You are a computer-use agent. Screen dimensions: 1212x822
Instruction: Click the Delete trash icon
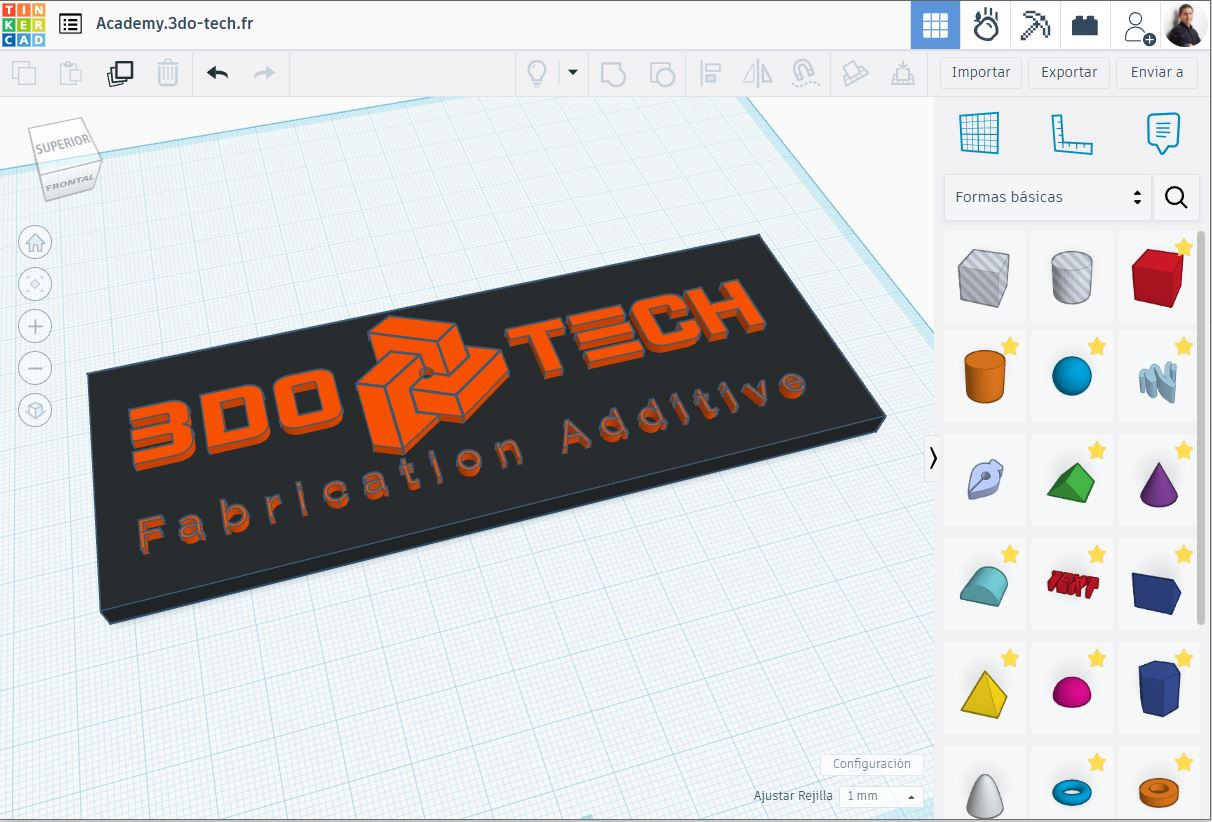(168, 73)
